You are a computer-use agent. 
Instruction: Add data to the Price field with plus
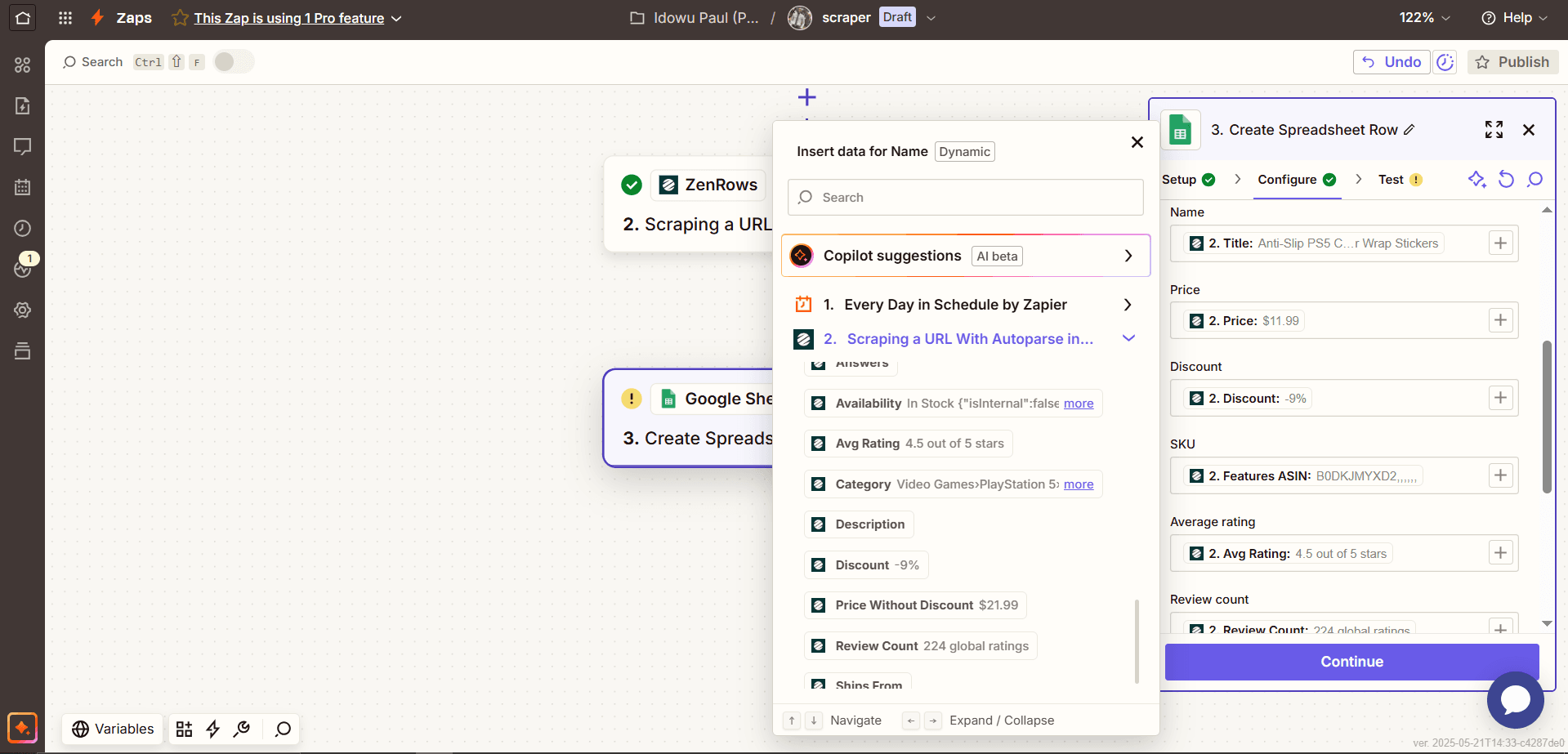(x=1500, y=320)
